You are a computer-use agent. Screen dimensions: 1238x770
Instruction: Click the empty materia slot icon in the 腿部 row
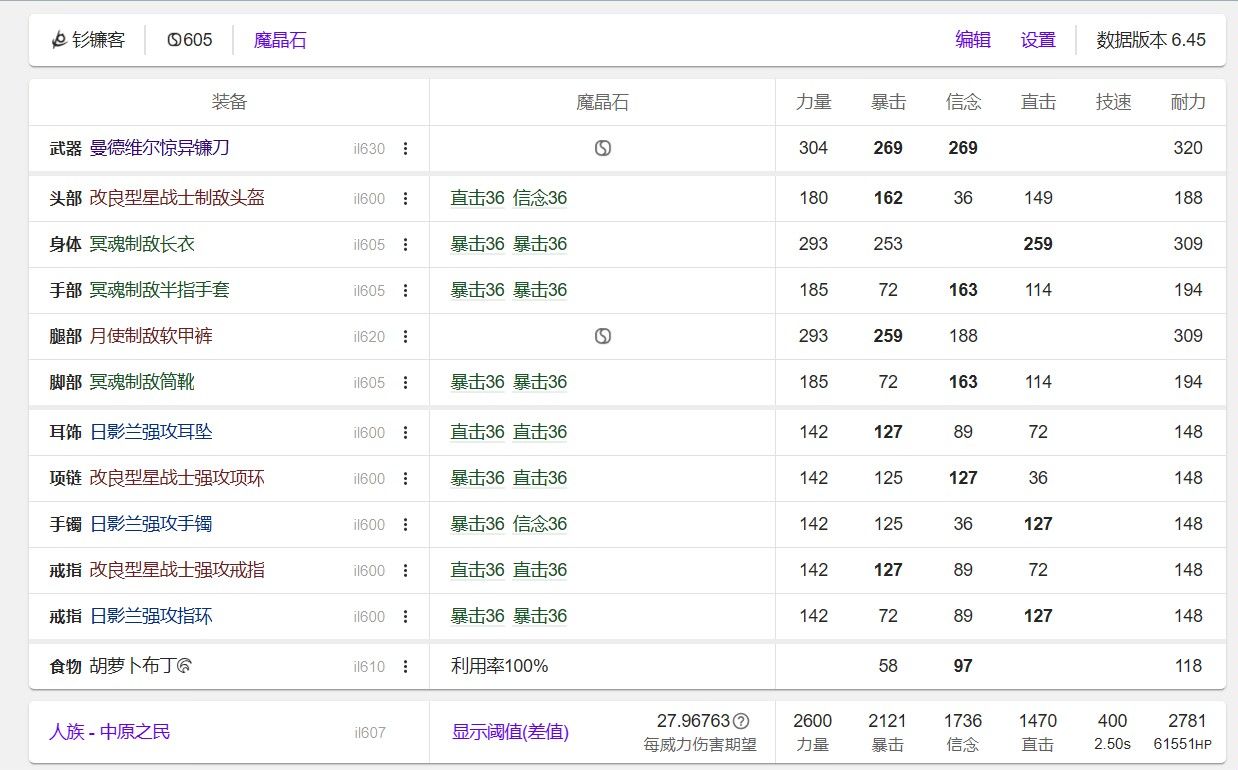[x=602, y=336]
